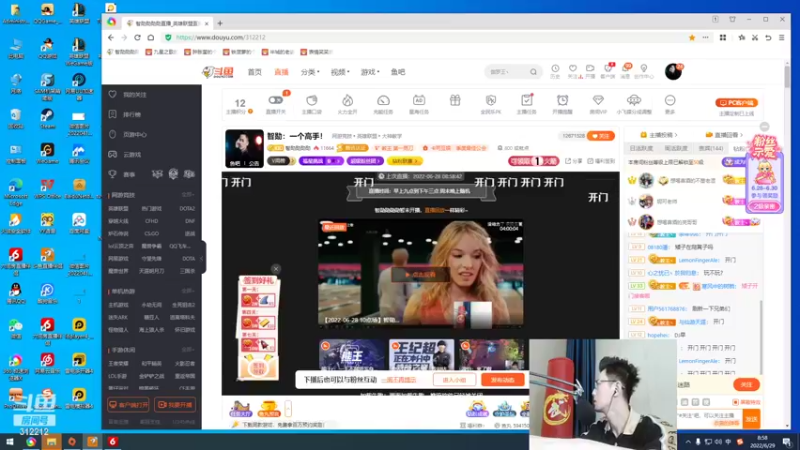Play the replay video in the player
The image size is (800, 450).
[x=420, y=274]
